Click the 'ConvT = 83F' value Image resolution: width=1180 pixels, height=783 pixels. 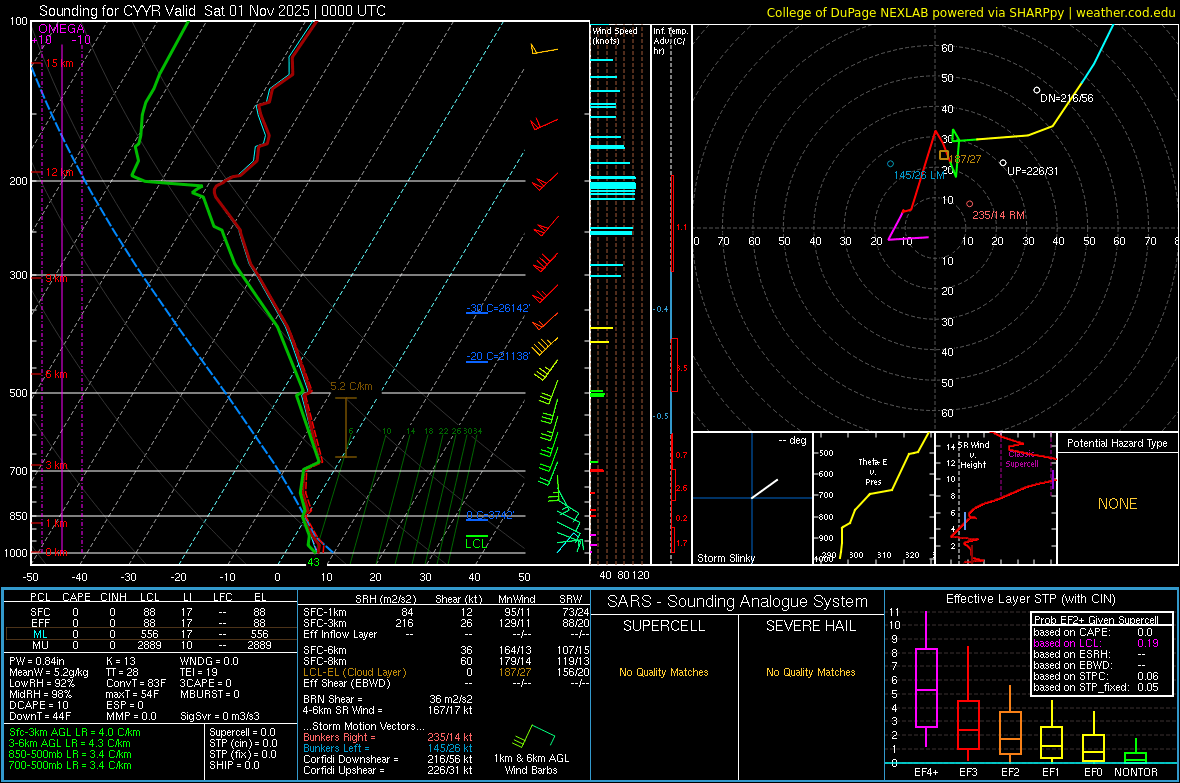click(x=136, y=683)
